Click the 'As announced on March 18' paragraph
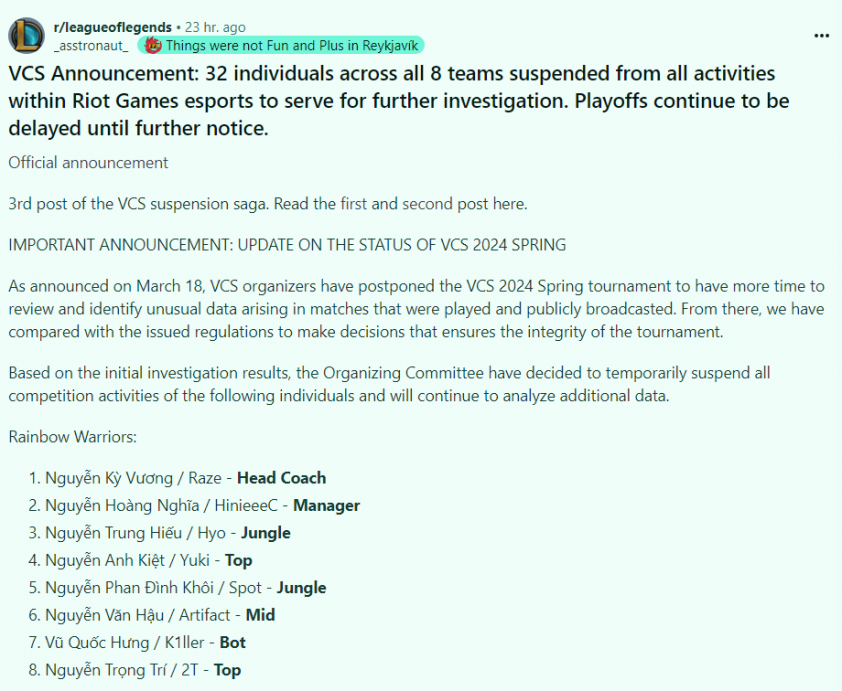 pos(416,309)
